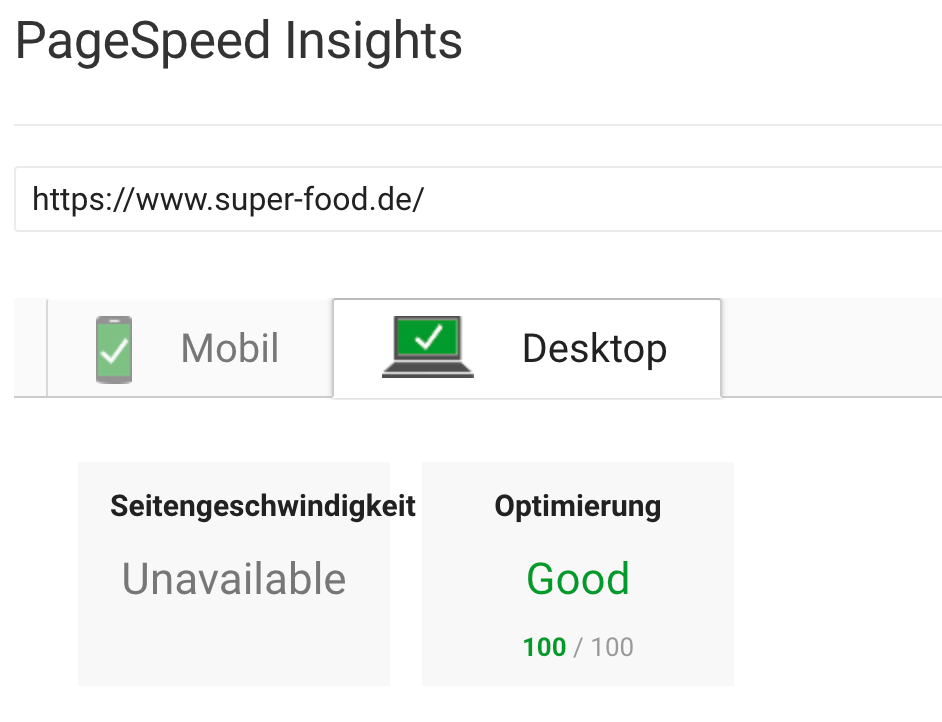Click the https://www.super-food.de/ URL text

coord(228,199)
